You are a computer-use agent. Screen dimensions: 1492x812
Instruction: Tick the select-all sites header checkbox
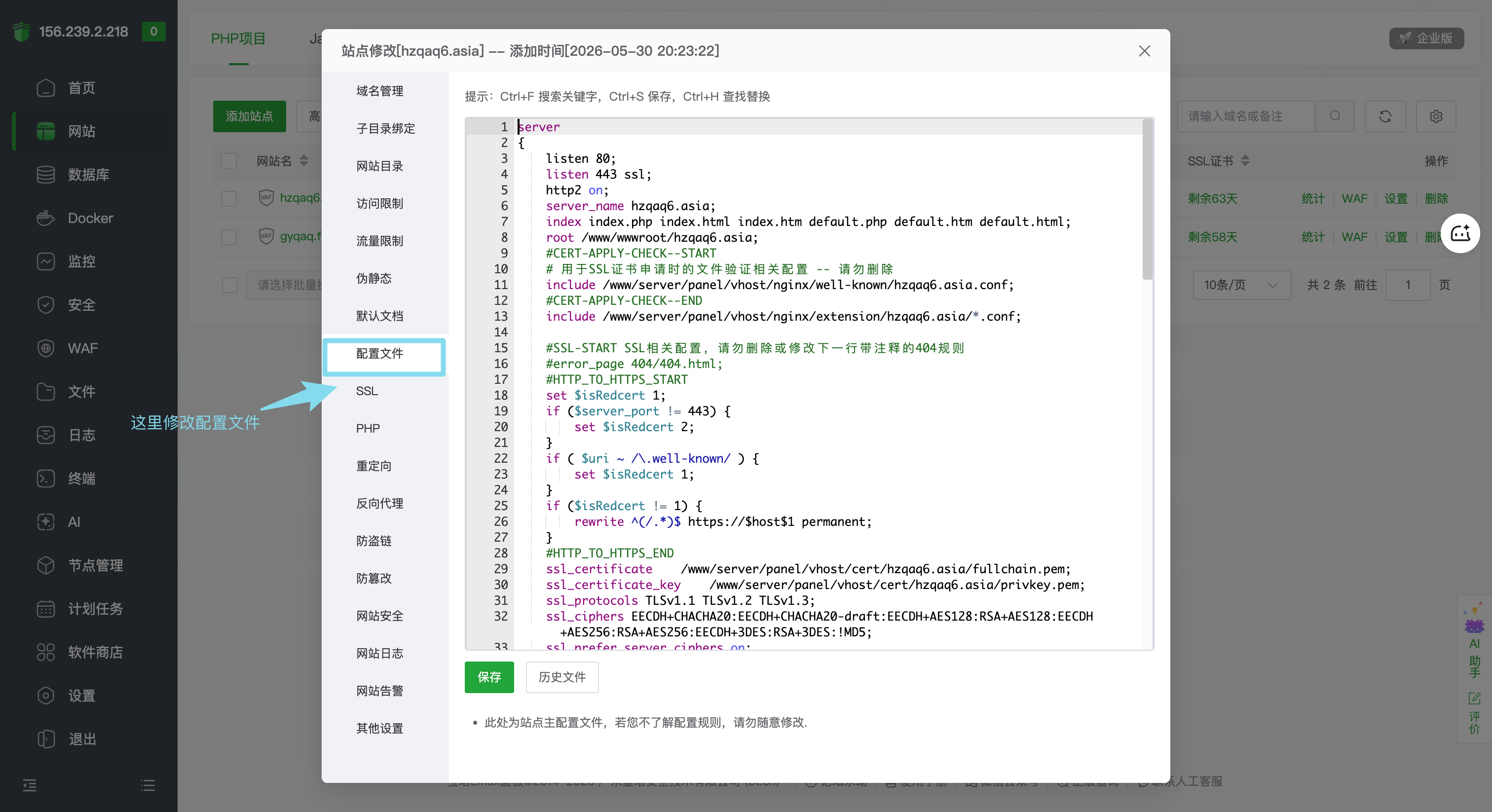click(x=229, y=160)
